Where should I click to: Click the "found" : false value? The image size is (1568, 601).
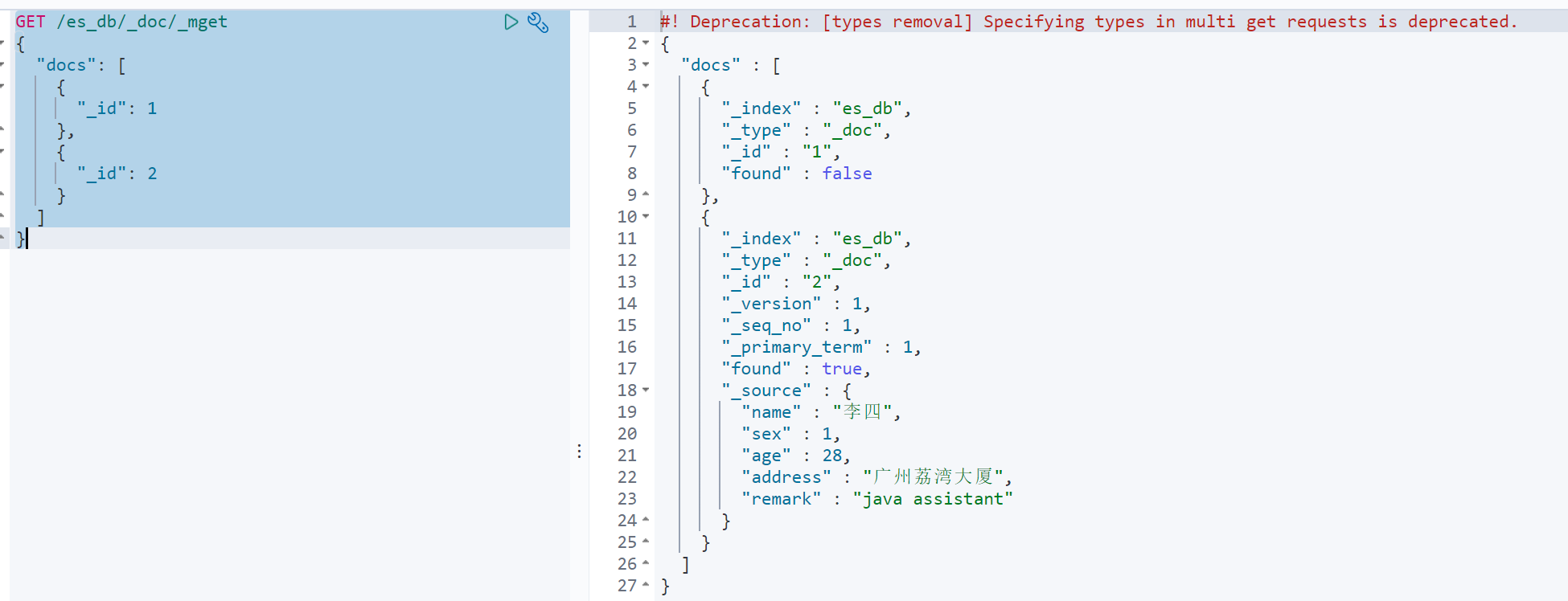coord(847,174)
